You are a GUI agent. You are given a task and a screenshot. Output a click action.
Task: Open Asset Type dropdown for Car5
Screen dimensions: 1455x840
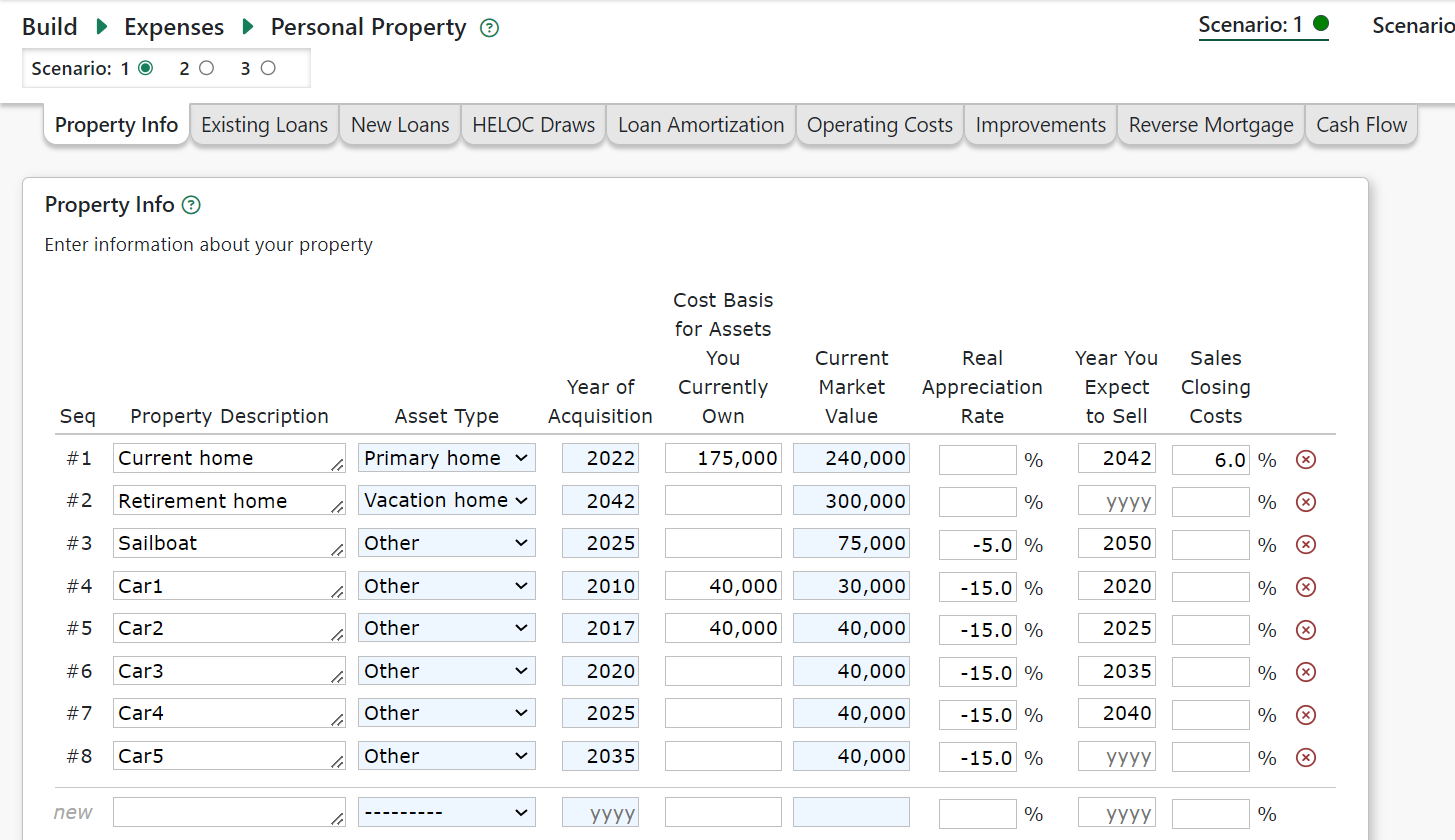tap(447, 756)
